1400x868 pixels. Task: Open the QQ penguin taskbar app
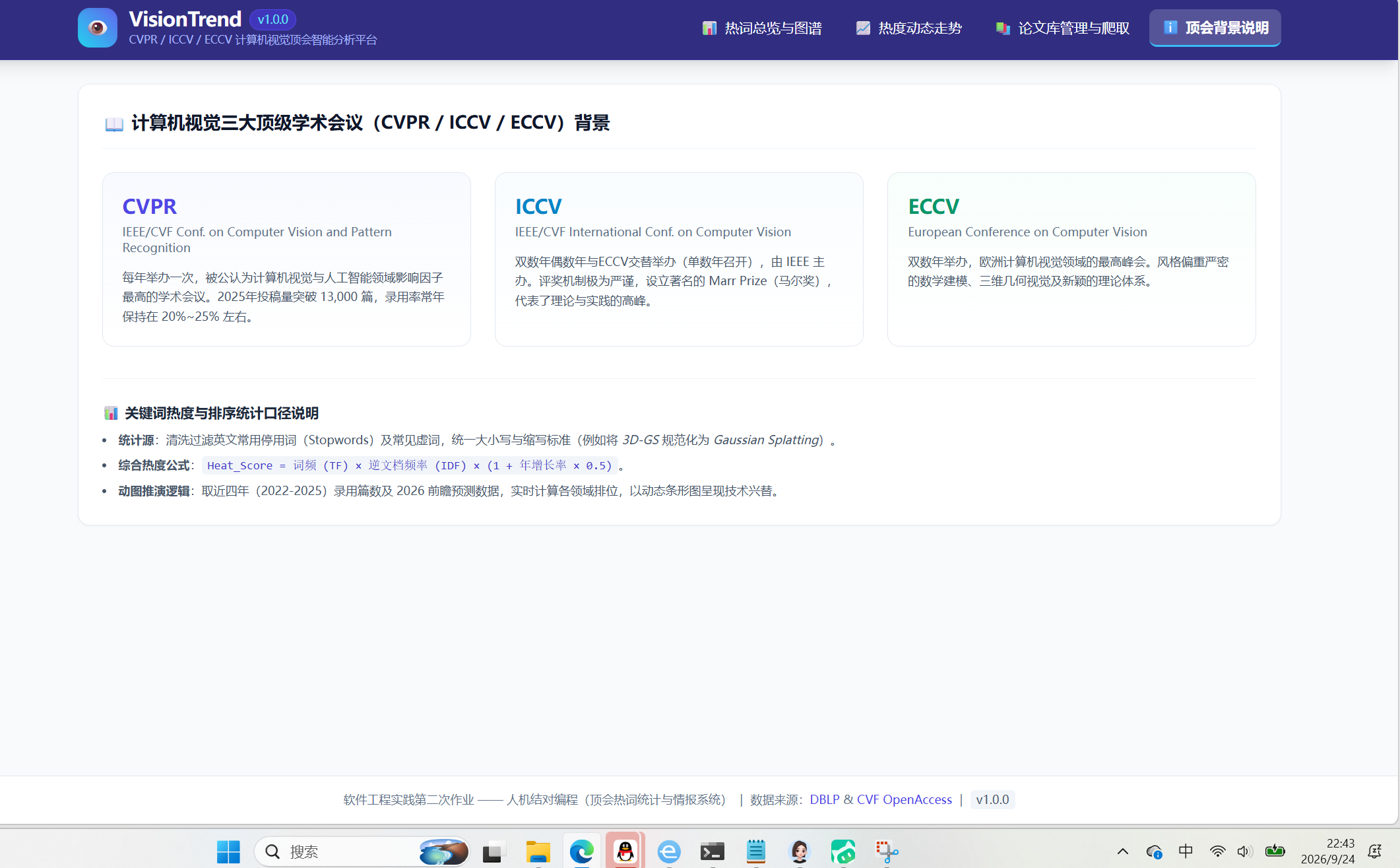[625, 851]
